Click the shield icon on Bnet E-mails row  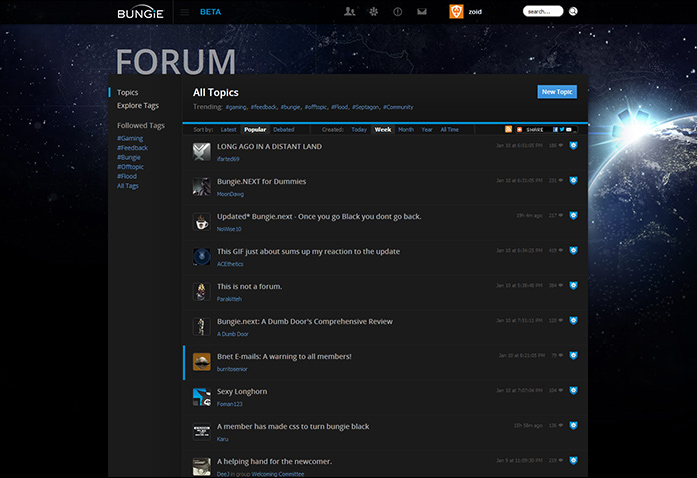click(x=573, y=355)
